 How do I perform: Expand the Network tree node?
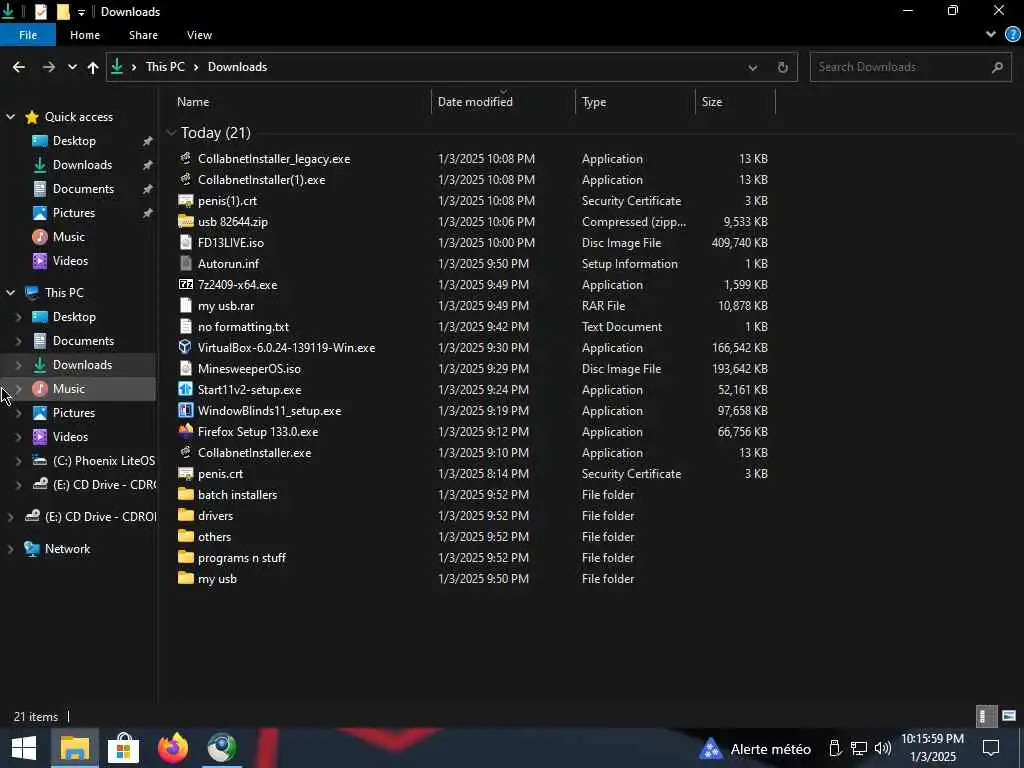(x=10, y=549)
